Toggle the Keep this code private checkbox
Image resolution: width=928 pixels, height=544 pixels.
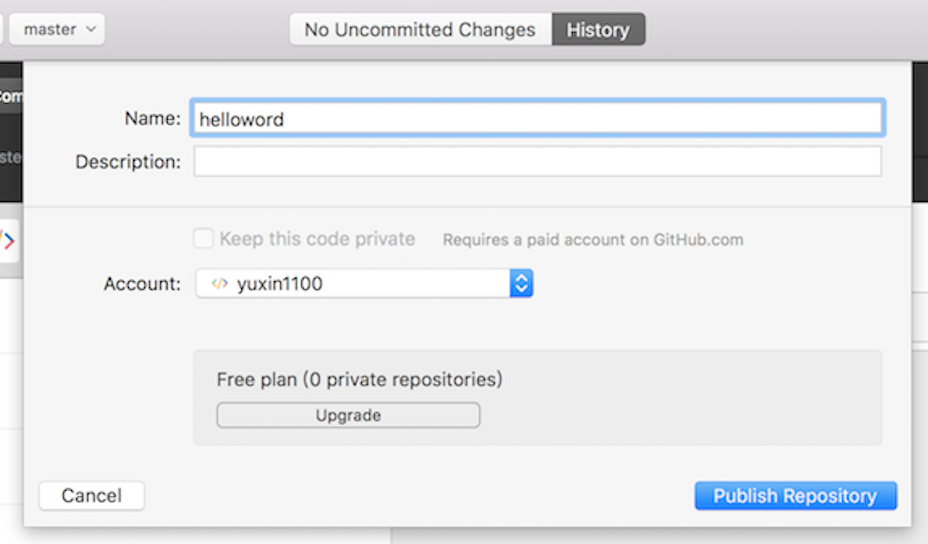[203, 239]
